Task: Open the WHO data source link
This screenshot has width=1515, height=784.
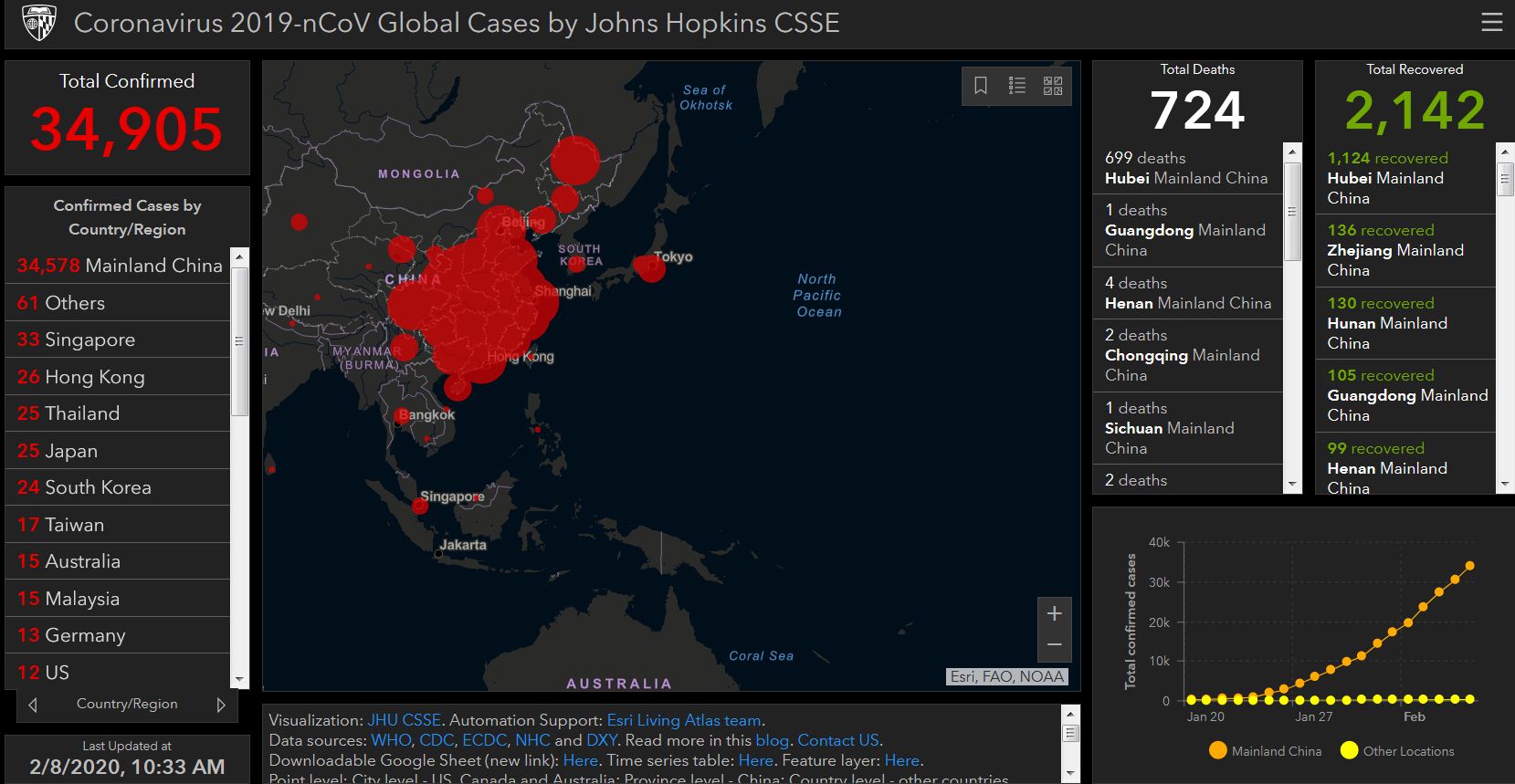Action: 391,740
